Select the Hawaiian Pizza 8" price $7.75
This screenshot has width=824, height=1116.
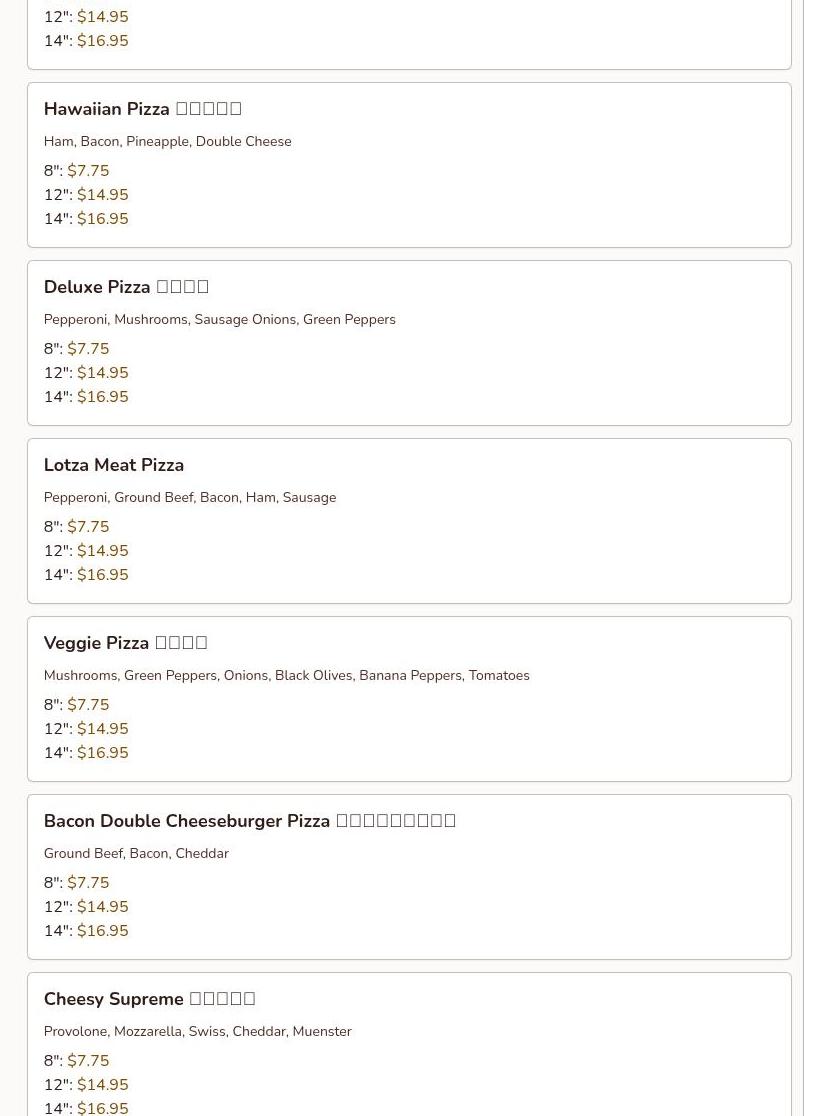(x=88, y=171)
